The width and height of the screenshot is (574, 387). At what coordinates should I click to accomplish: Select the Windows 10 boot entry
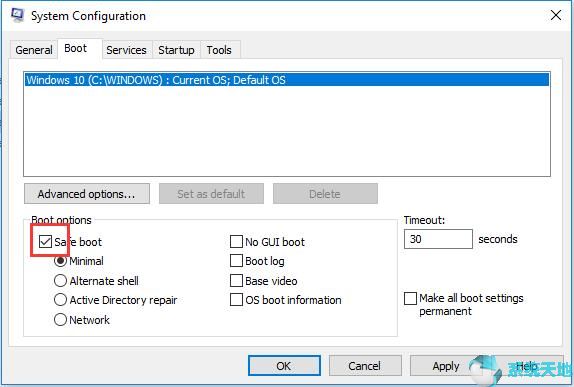tap(287, 80)
